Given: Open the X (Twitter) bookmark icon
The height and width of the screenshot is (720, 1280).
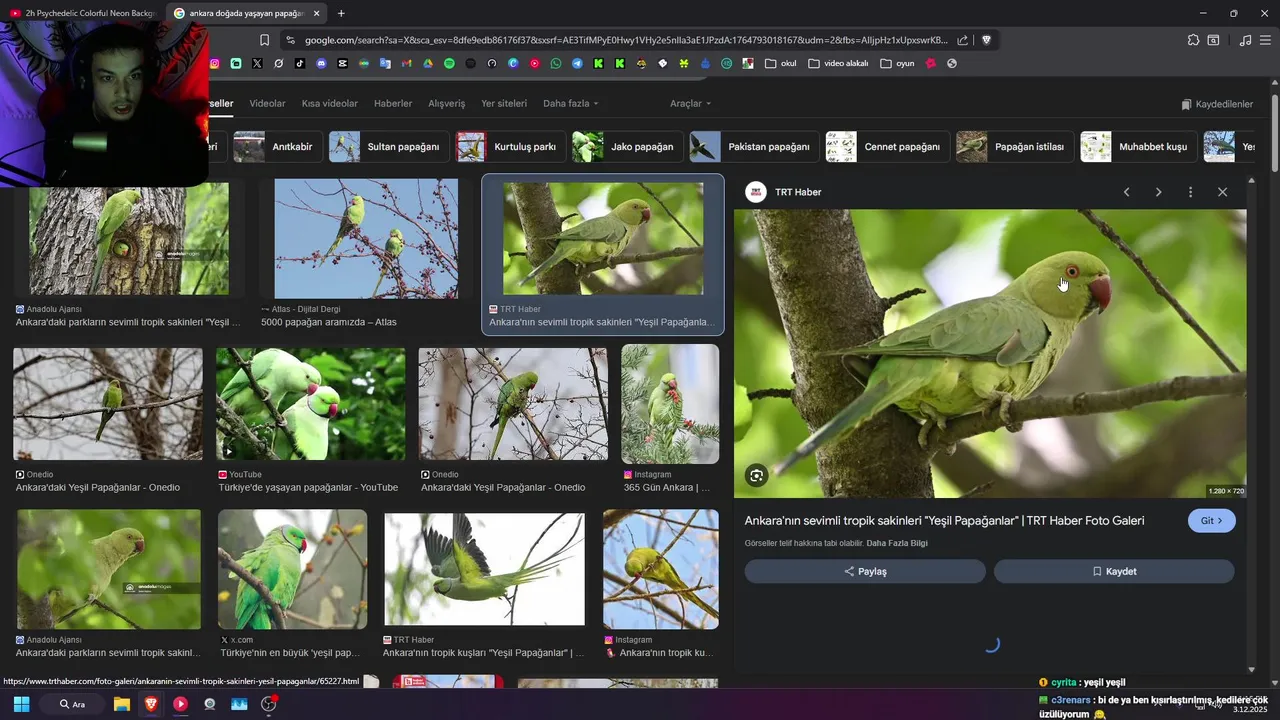Looking at the screenshot, I should point(257,63).
